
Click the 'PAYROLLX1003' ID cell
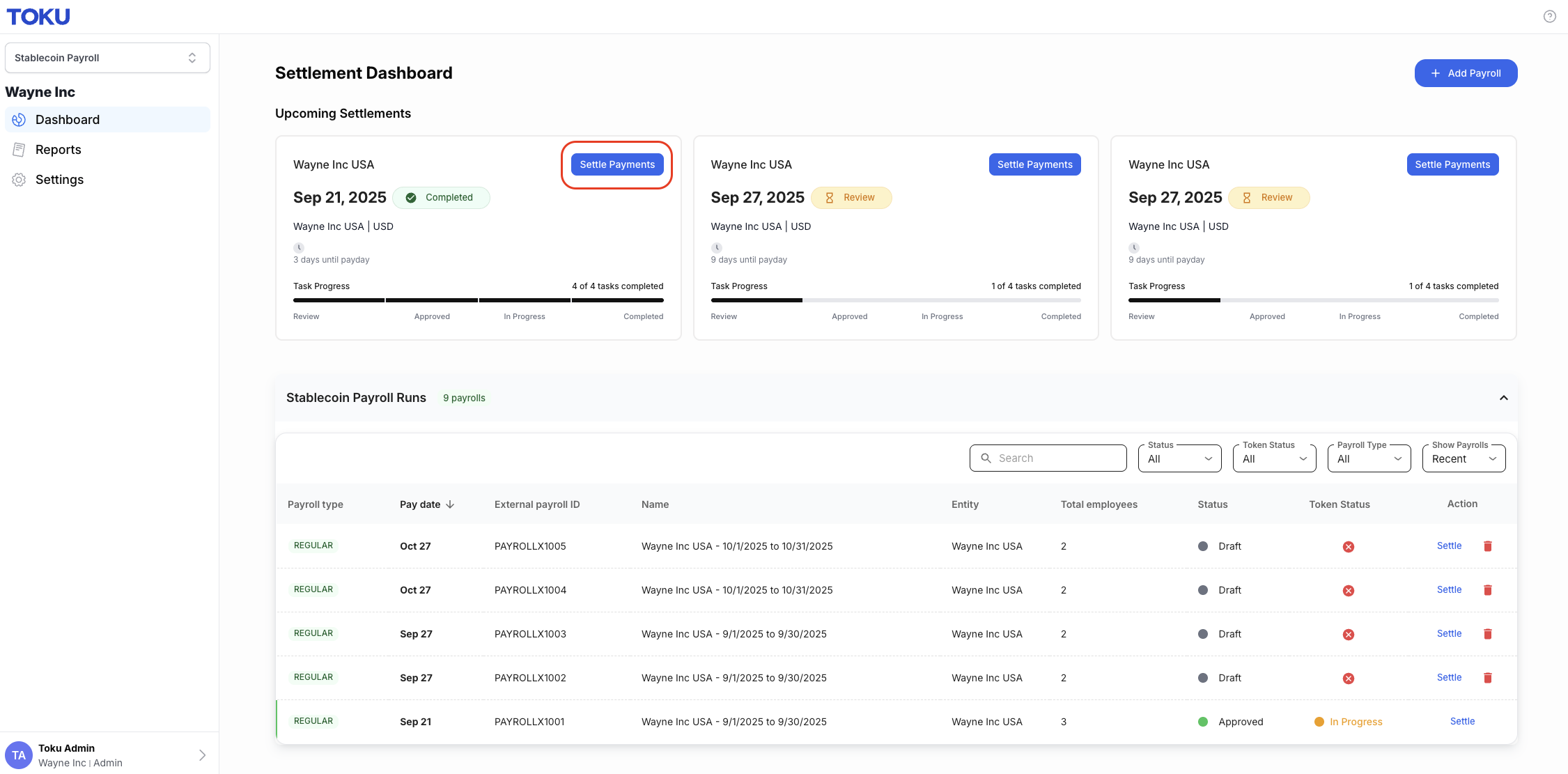(530, 634)
